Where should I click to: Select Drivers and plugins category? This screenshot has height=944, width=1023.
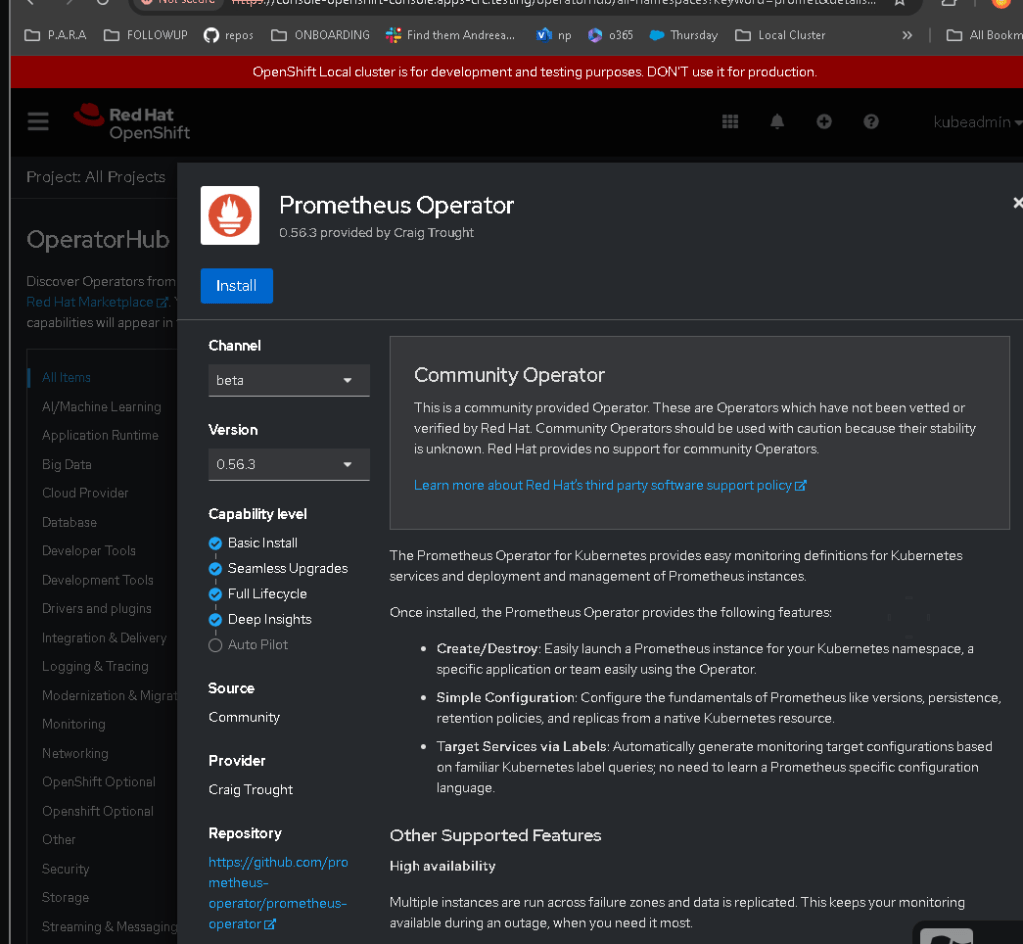pyautogui.click(x=97, y=608)
